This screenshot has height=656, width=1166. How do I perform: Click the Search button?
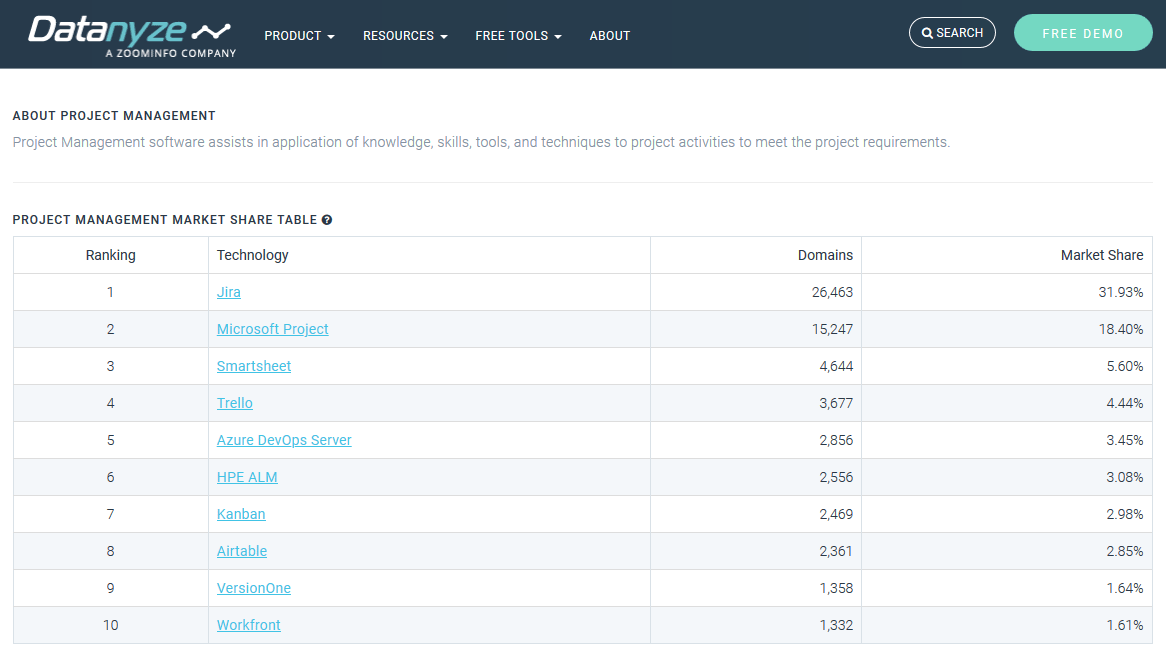pos(952,33)
